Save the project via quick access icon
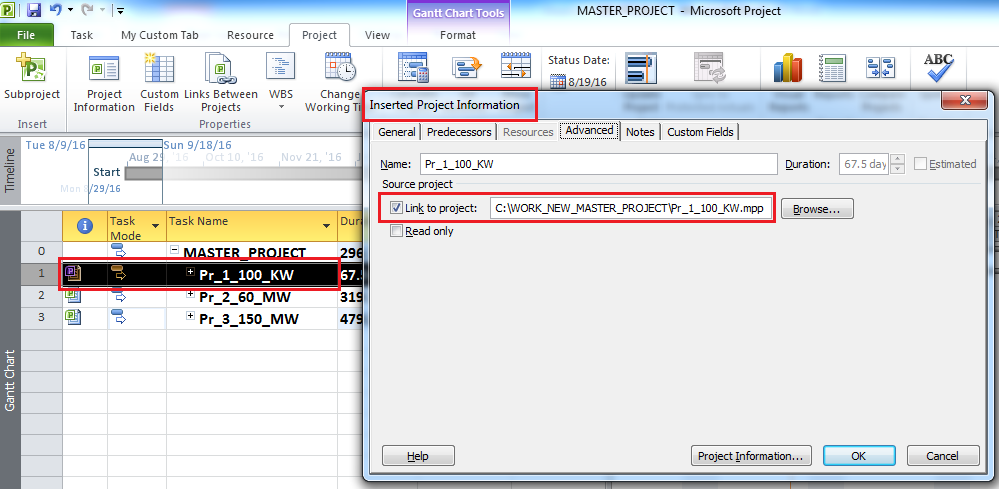The image size is (999, 489). coord(34,10)
